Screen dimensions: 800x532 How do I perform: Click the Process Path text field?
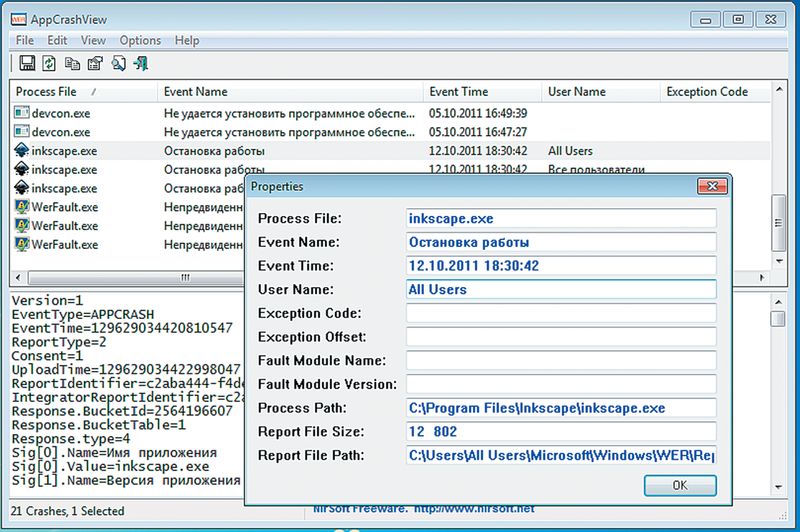click(560, 408)
